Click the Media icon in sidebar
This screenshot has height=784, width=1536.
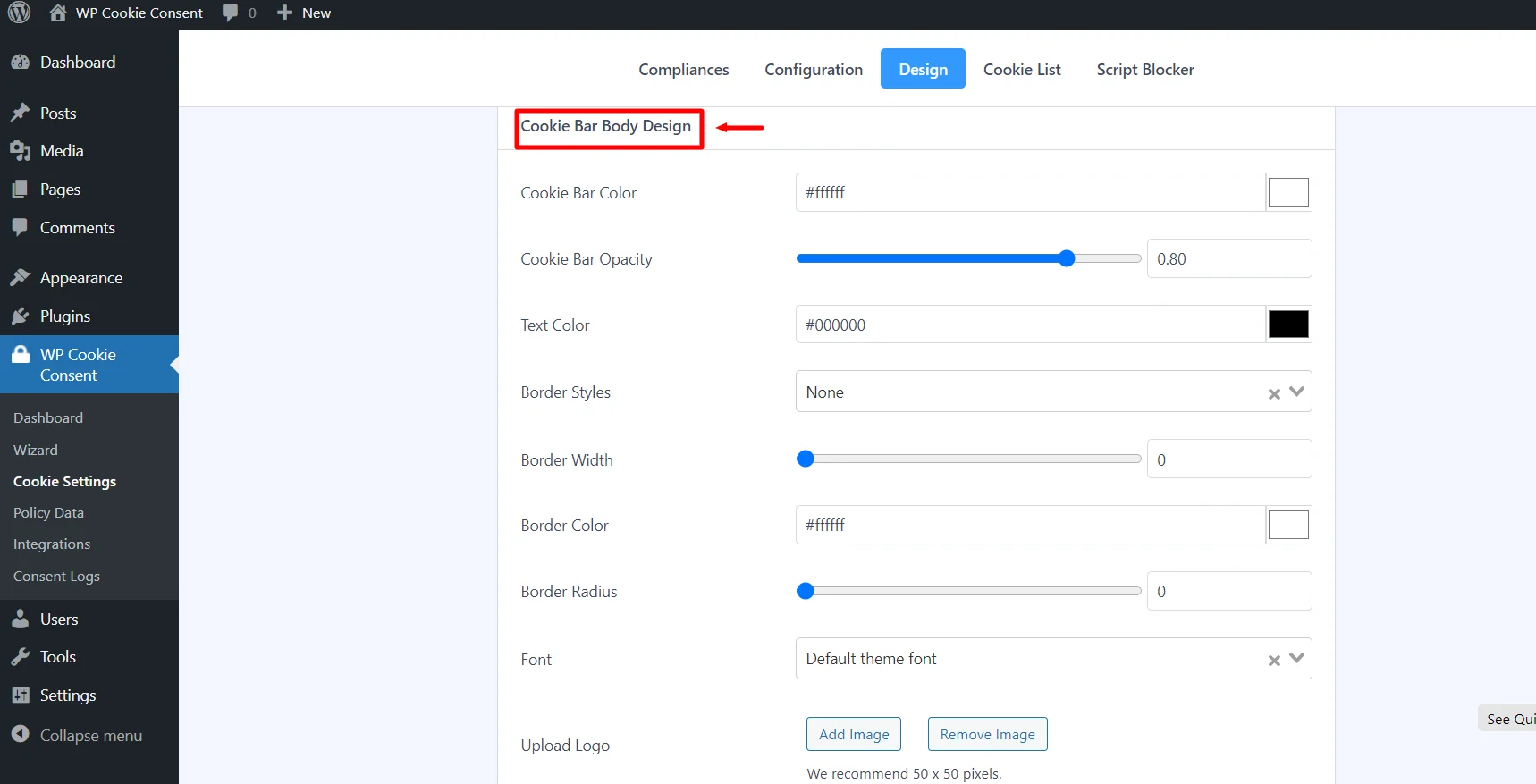[x=20, y=151]
